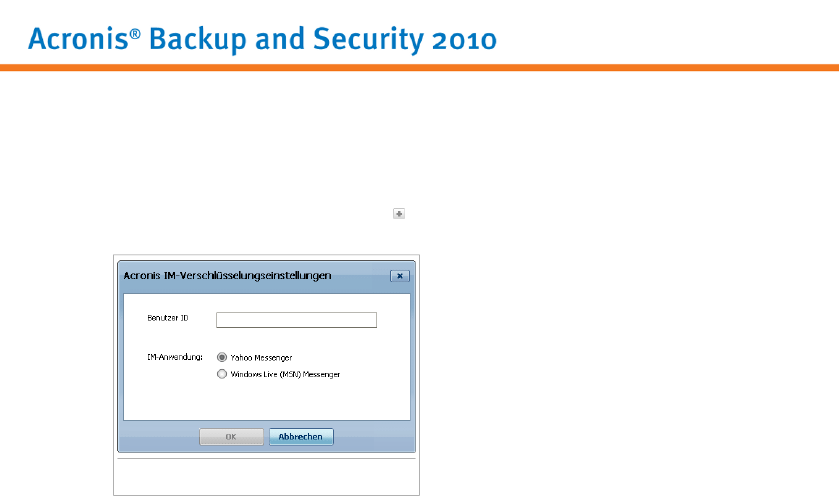Close the Acronis IM-Verschlüsselungseinstellungen dialog

(399, 275)
